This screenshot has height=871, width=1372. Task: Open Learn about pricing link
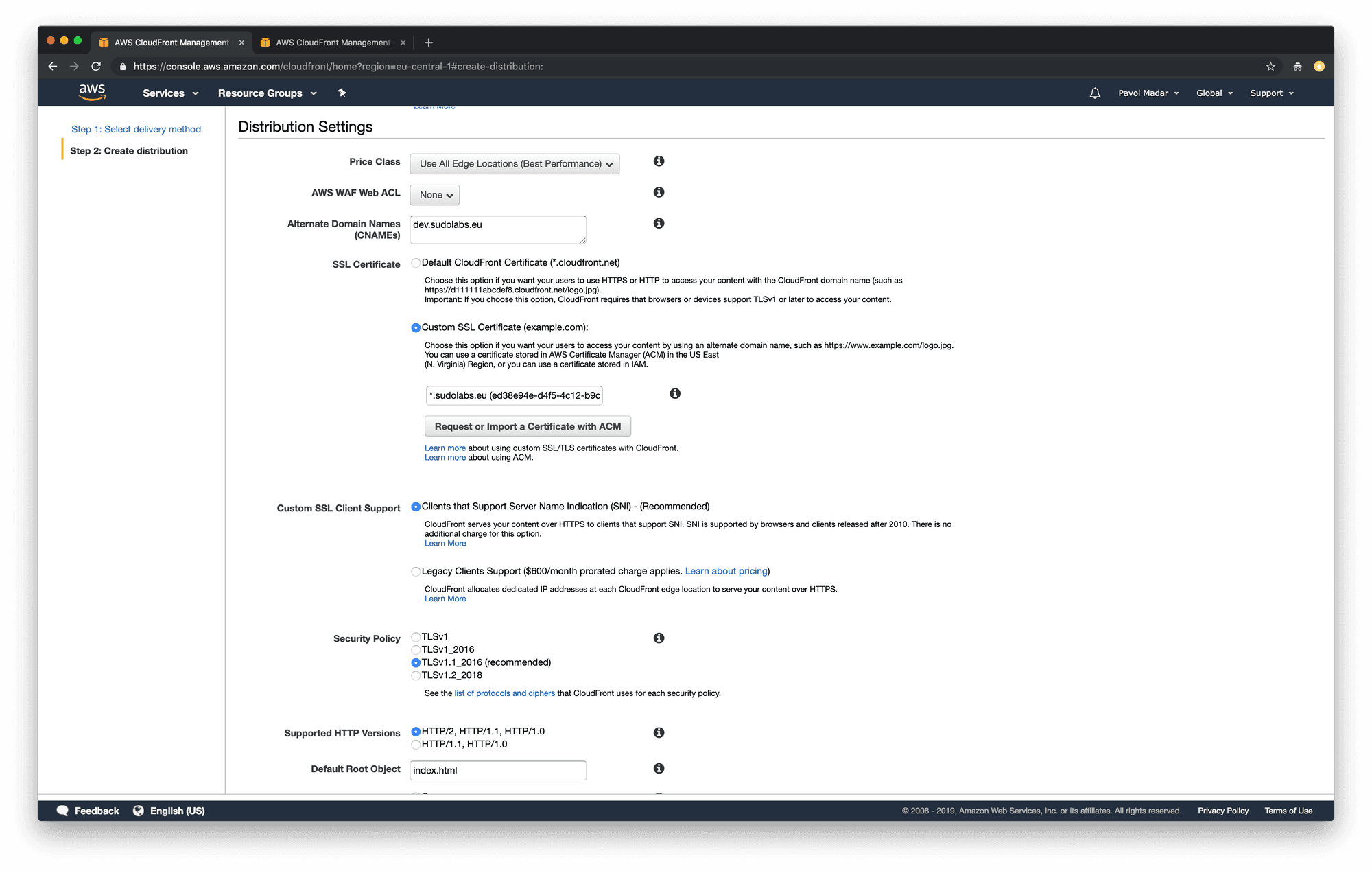[726, 571]
